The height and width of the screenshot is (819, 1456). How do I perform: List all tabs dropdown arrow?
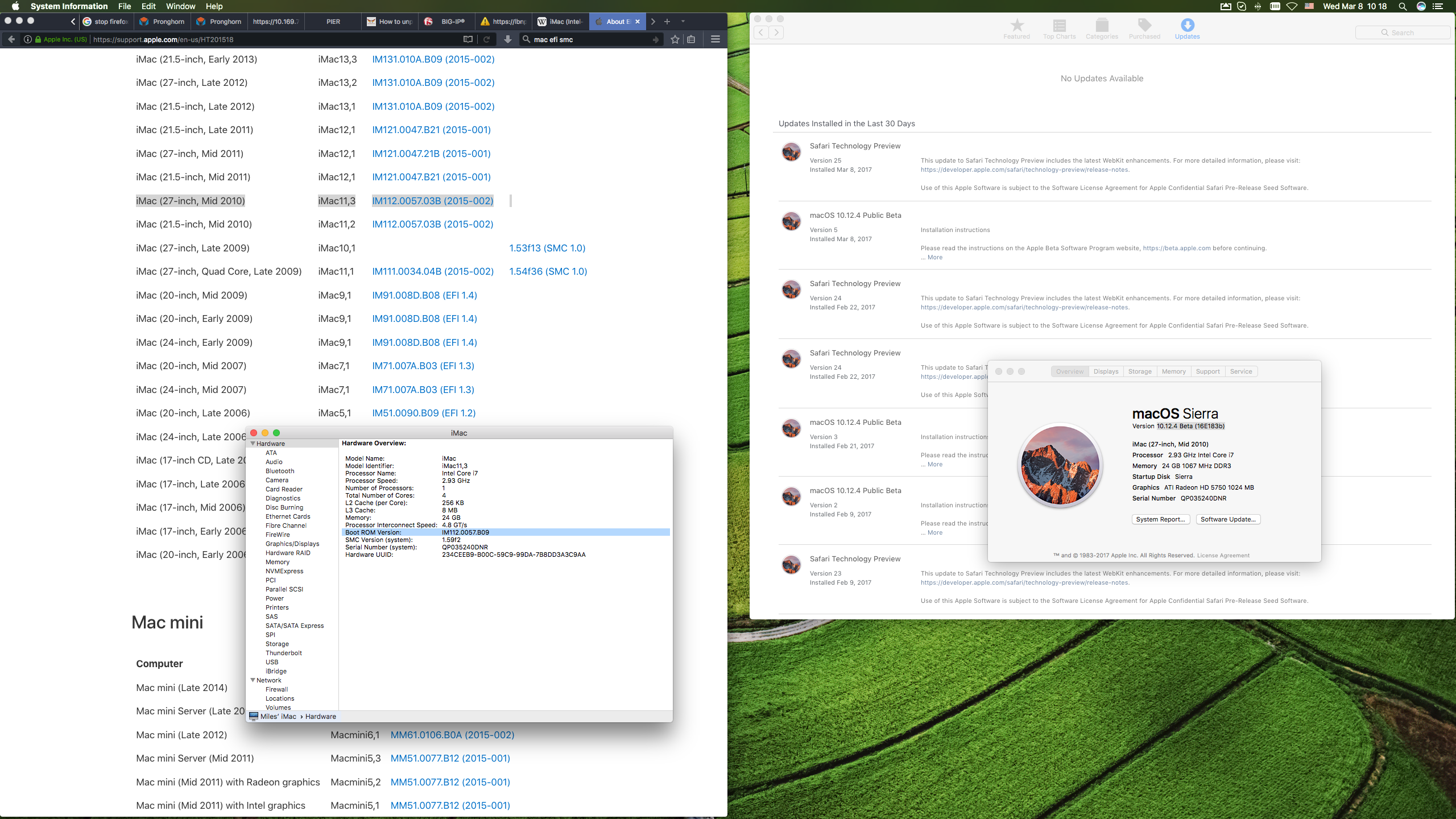(x=683, y=22)
